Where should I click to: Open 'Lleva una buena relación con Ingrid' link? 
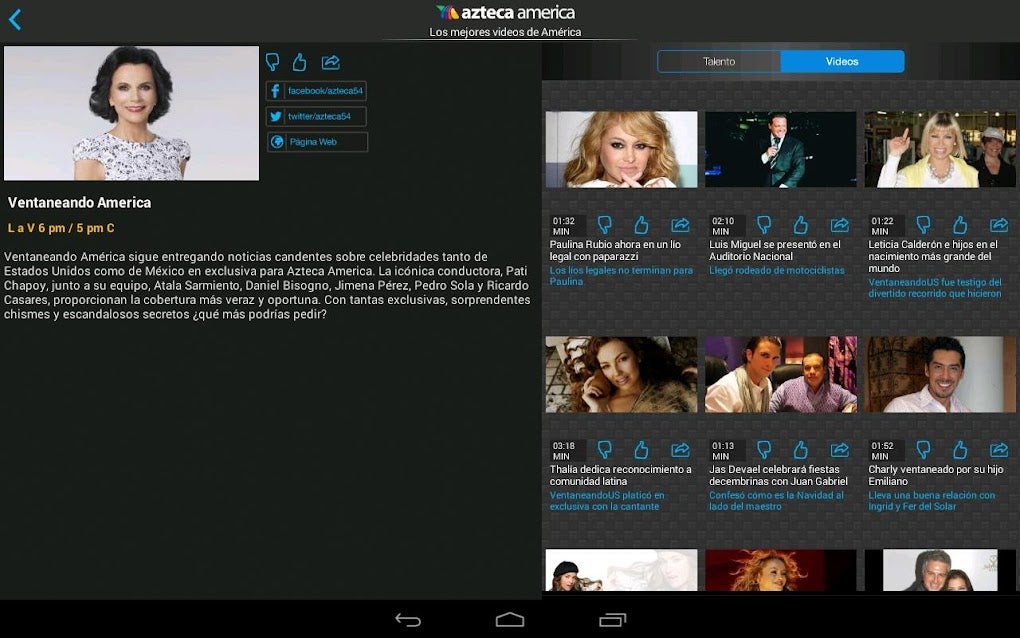(x=932, y=501)
